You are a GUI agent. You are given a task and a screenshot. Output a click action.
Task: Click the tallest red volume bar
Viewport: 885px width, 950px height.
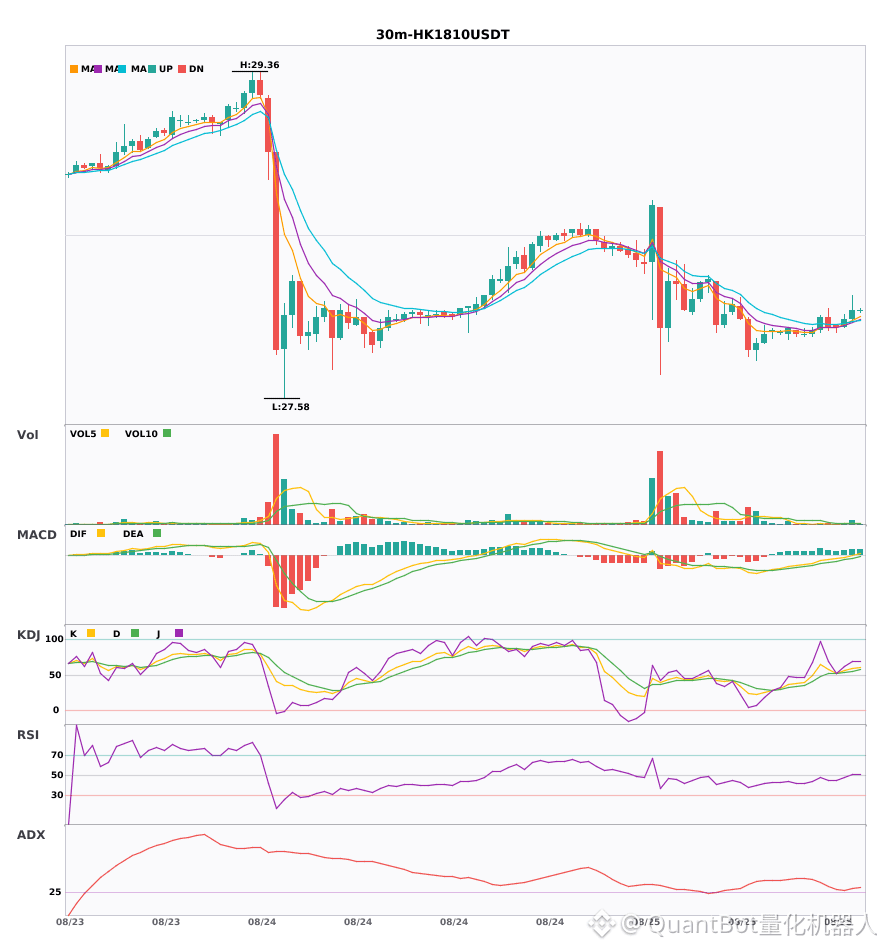pyautogui.click(x=276, y=479)
